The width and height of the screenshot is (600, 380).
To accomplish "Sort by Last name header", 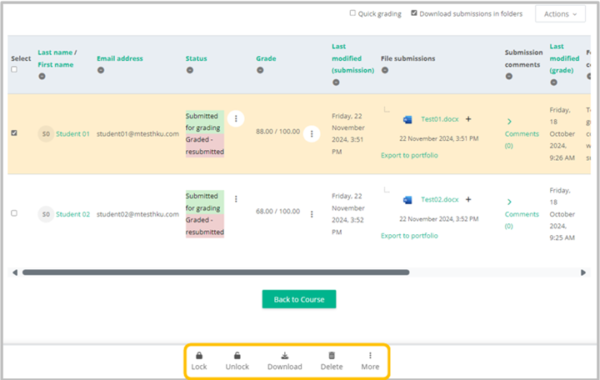I will (55, 52).
